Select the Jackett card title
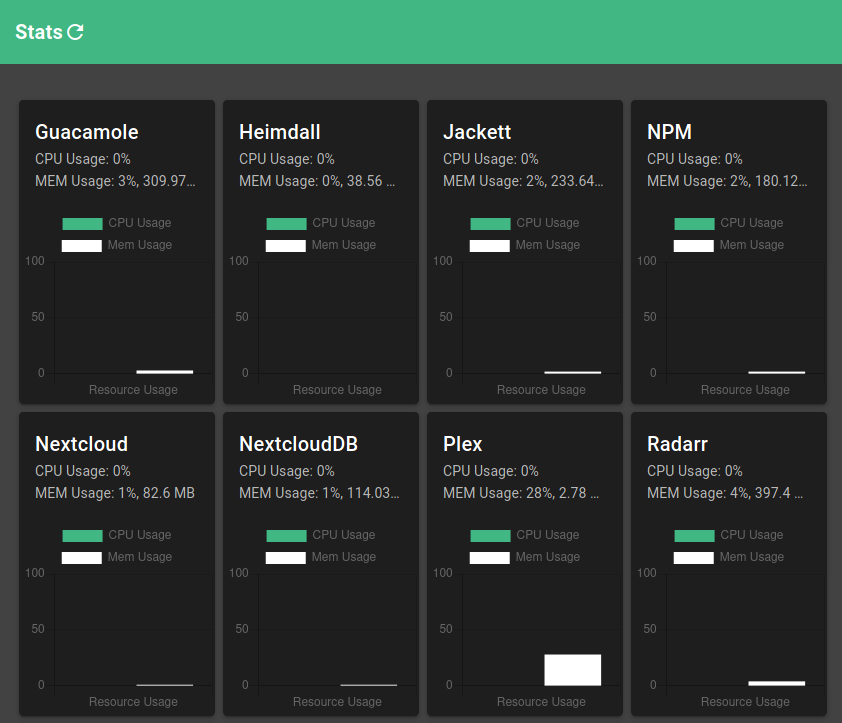The image size is (842, 723). click(x=477, y=132)
